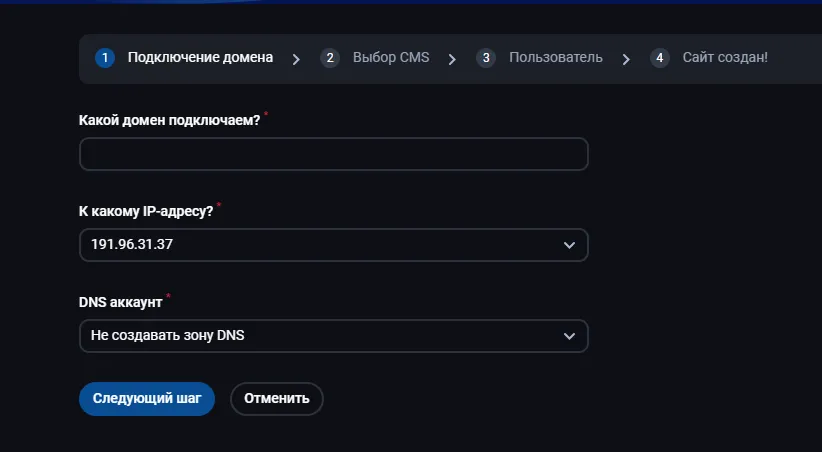Go to step 4 Сайт создан!
The width and height of the screenshot is (822, 452).
click(709, 58)
